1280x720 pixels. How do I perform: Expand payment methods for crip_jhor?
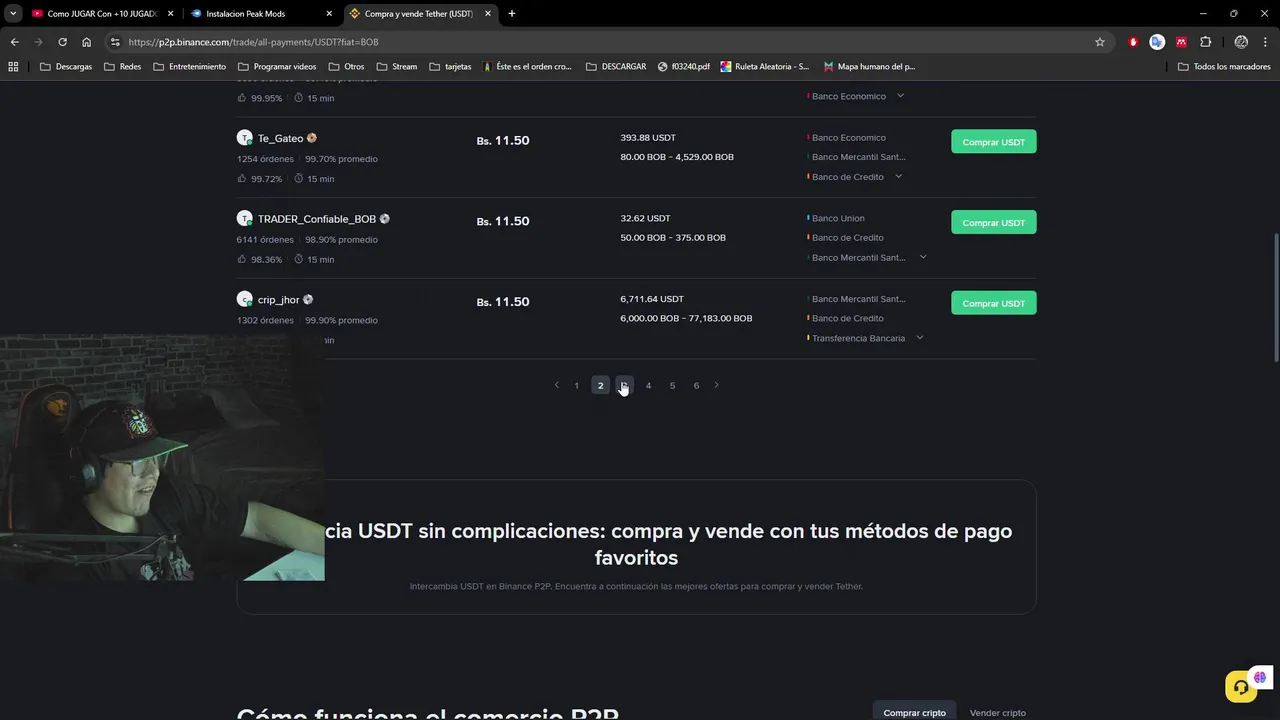920,338
